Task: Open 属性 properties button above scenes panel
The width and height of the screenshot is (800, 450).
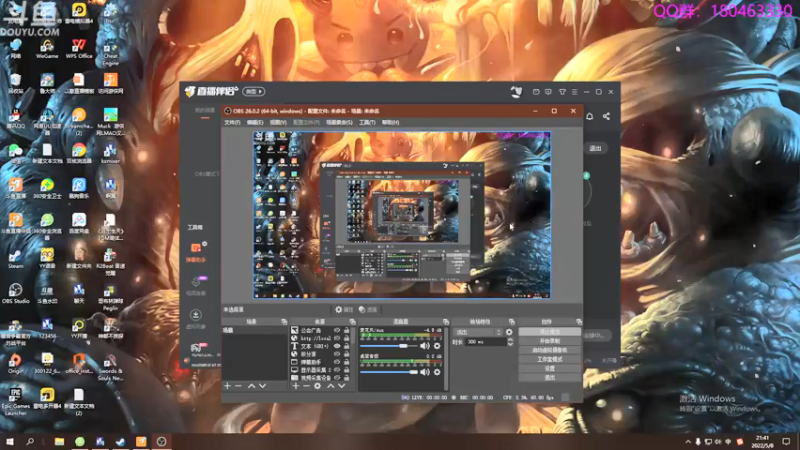Action: click(x=344, y=310)
